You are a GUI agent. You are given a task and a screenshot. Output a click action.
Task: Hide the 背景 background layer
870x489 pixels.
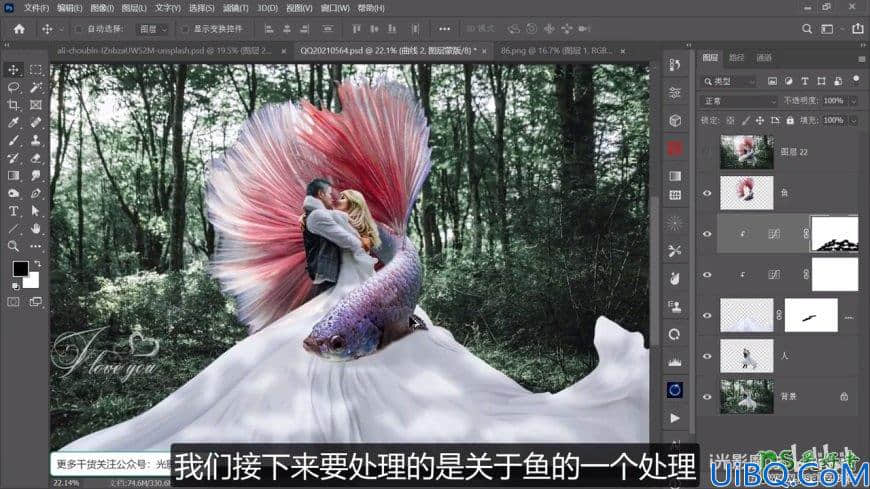point(707,397)
